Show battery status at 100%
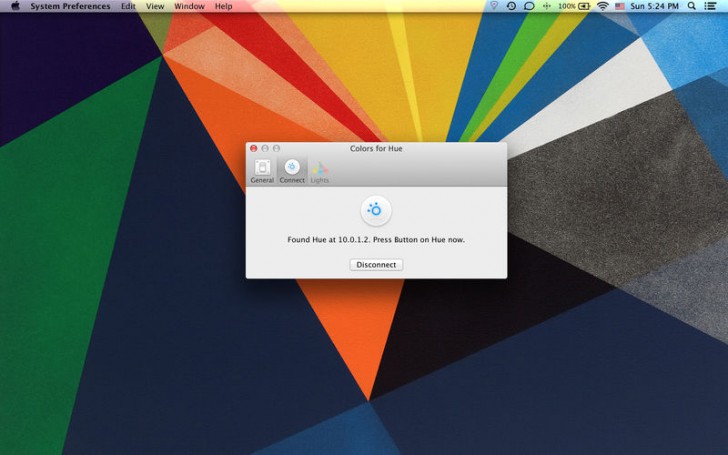The width and height of the screenshot is (728, 455). click(x=574, y=6)
